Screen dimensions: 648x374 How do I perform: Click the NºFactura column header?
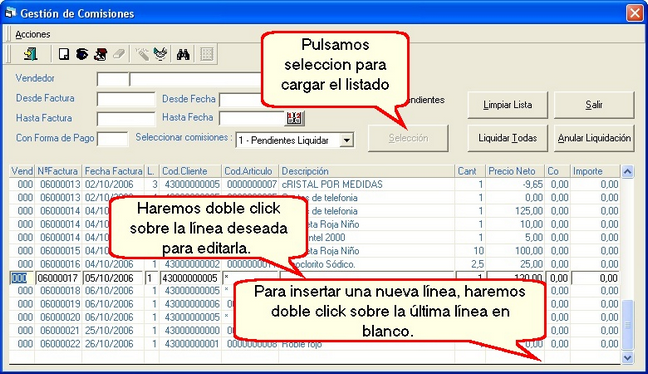pyautogui.click(x=58, y=171)
